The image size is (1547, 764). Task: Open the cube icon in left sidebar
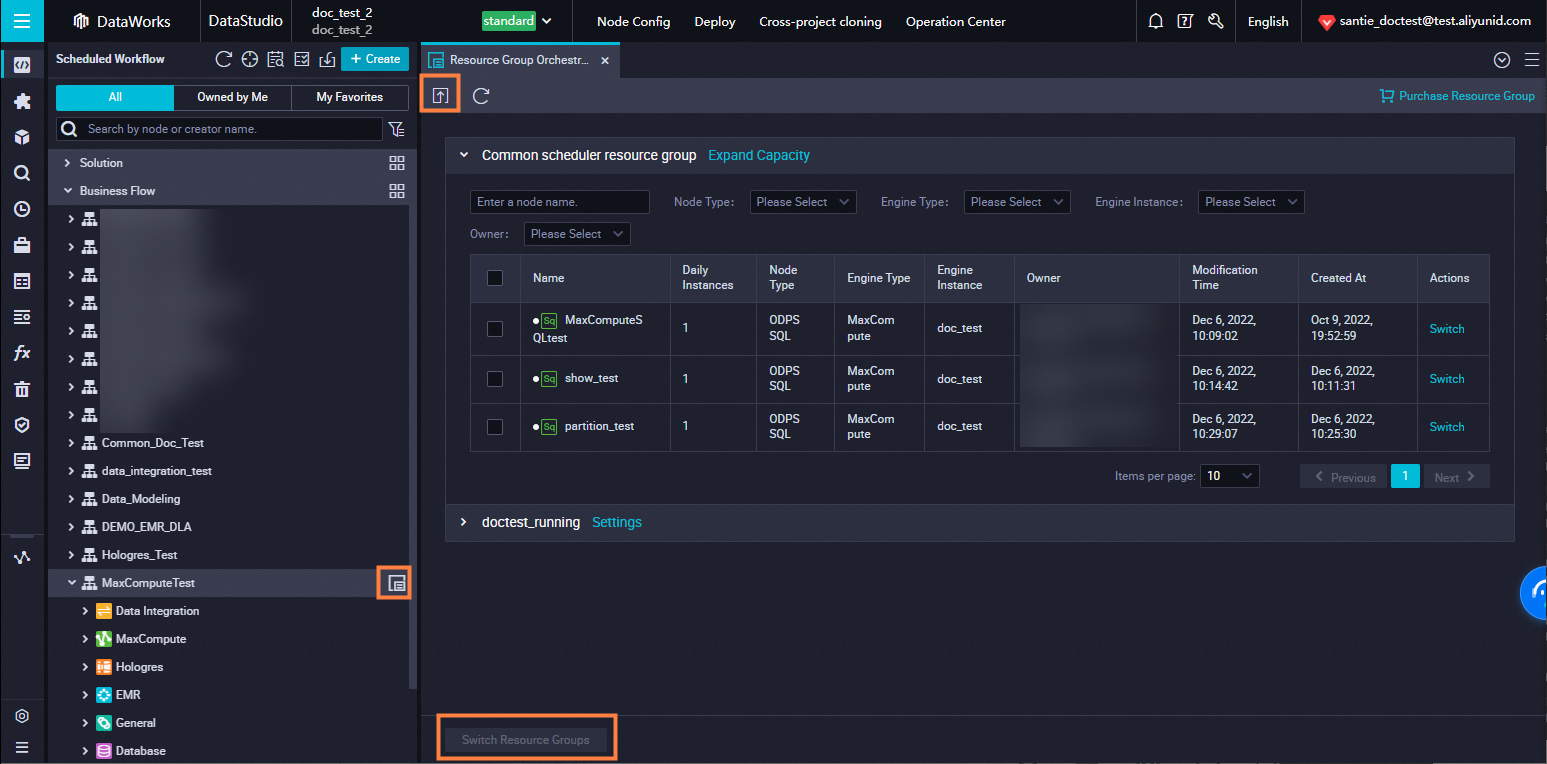coord(22,137)
